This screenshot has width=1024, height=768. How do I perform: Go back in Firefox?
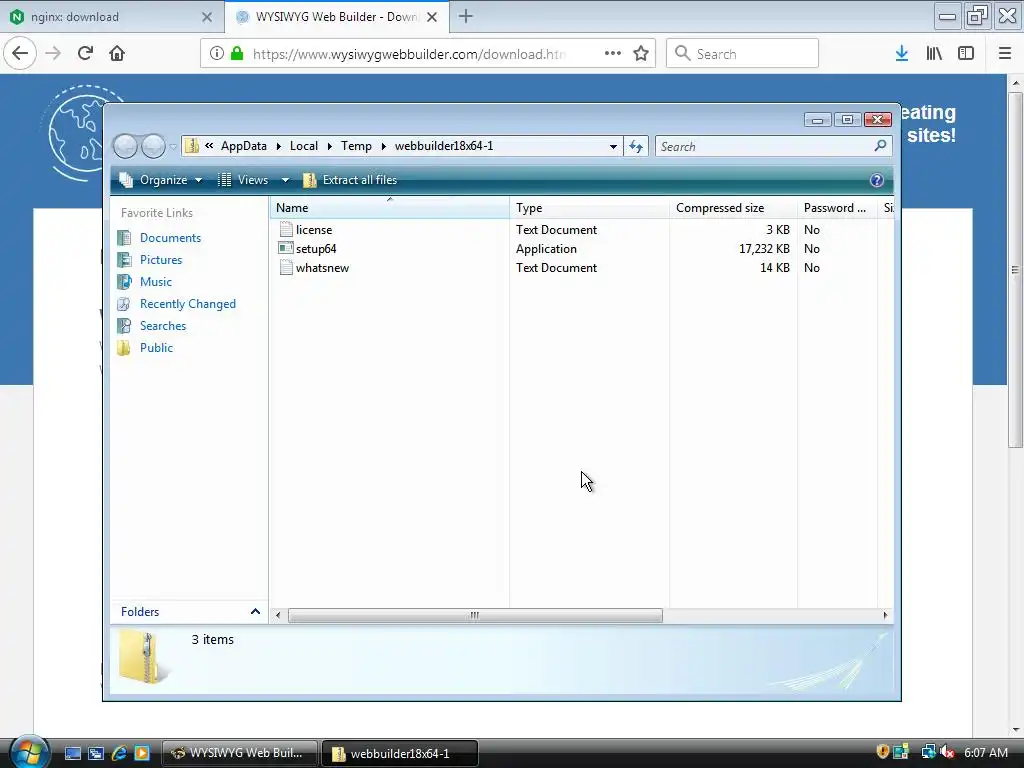[x=20, y=53]
